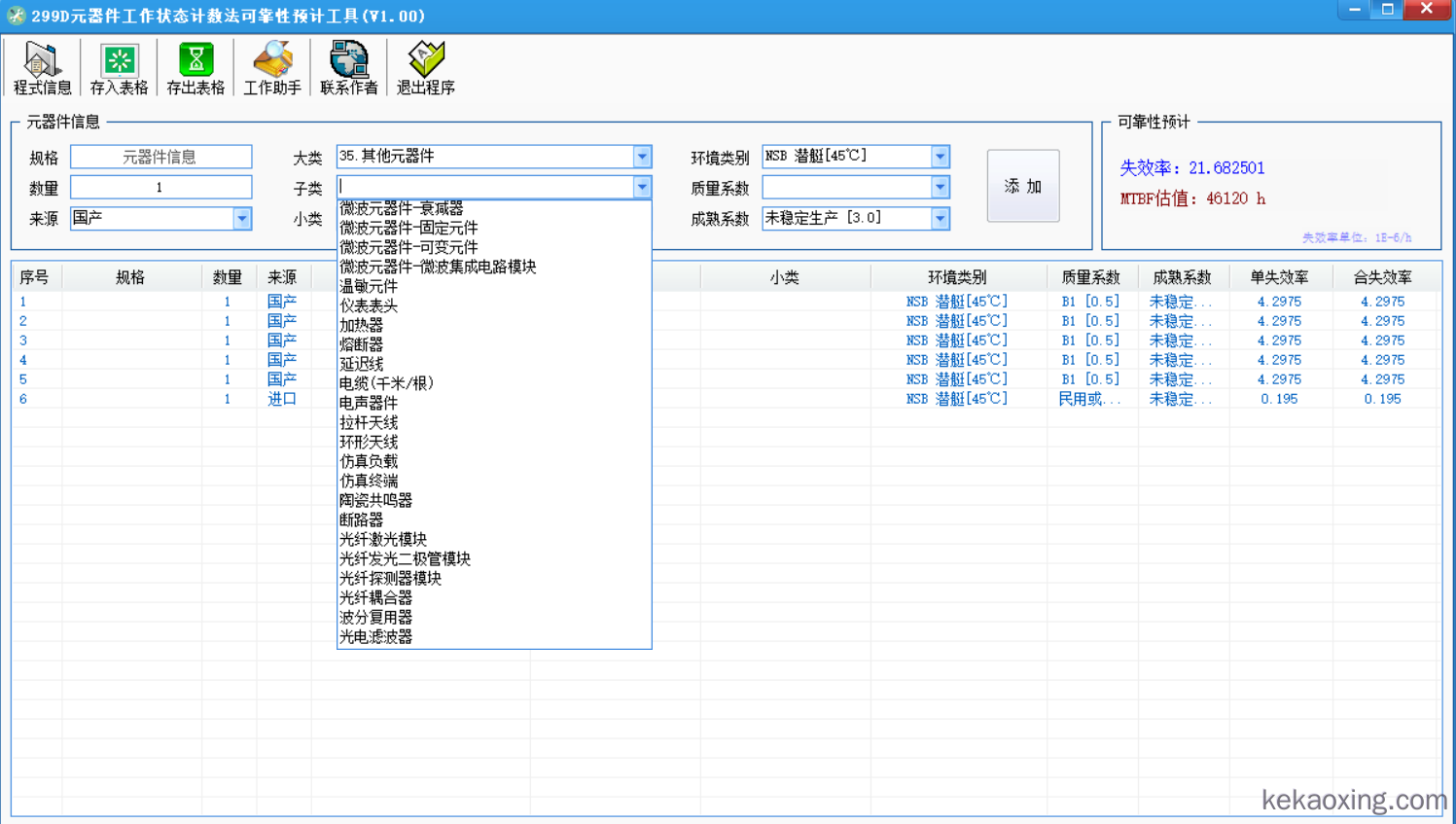Select 熔断器 from the subcategory list
The width and height of the screenshot is (1456, 824).
361,344
